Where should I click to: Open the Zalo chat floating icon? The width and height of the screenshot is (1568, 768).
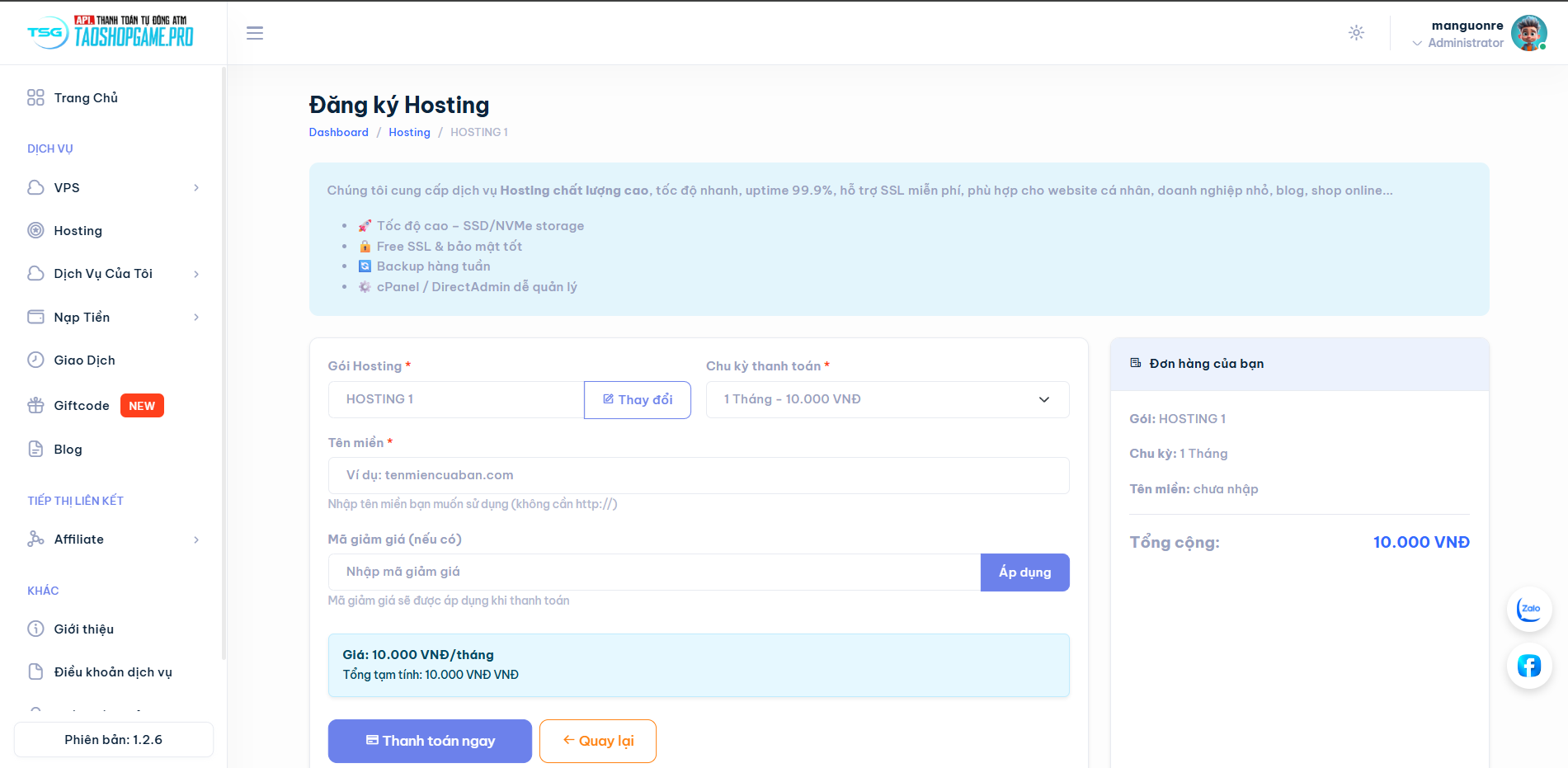(1529, 610)
